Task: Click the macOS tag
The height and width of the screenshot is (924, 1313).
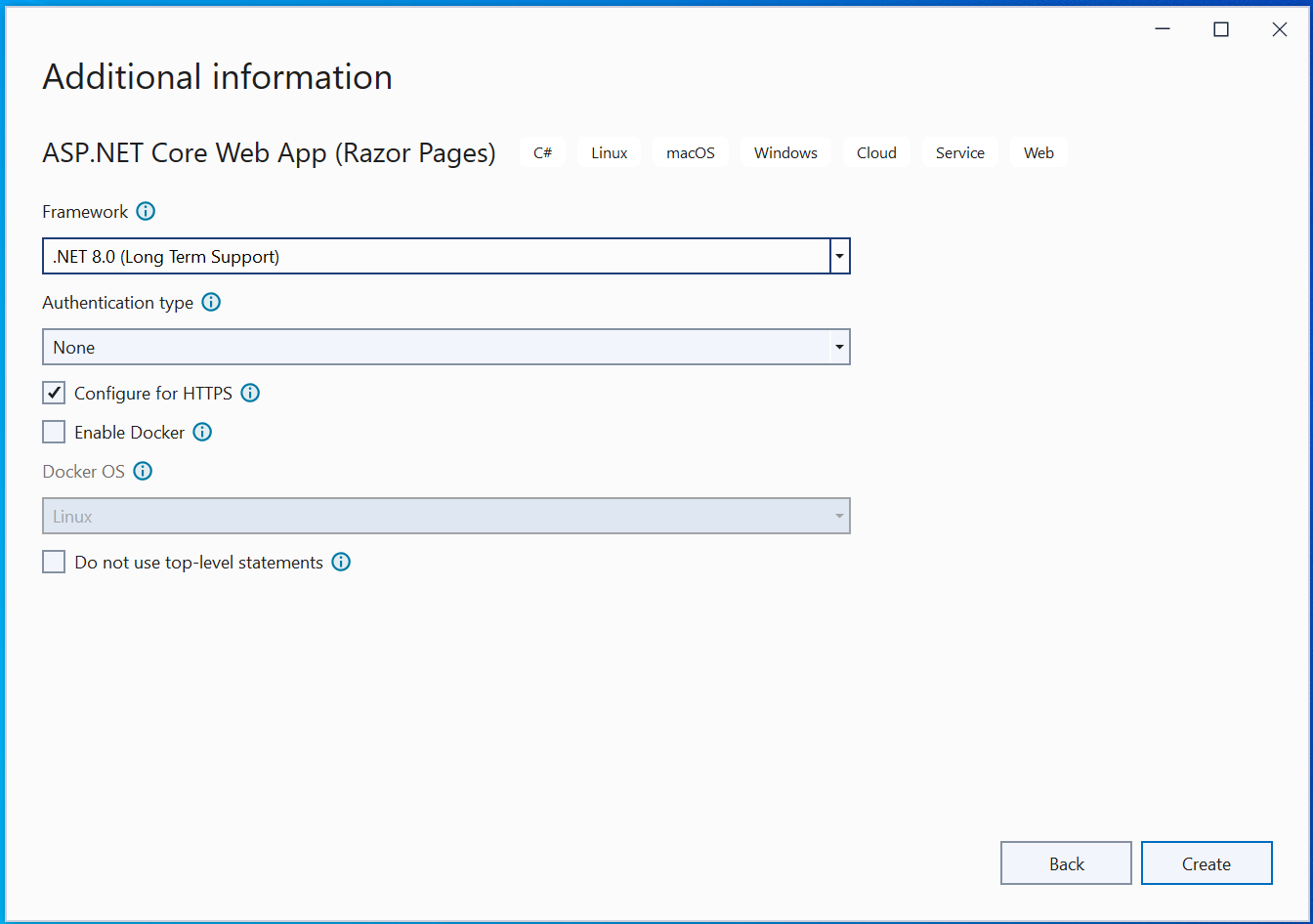Action: point(691,152)
